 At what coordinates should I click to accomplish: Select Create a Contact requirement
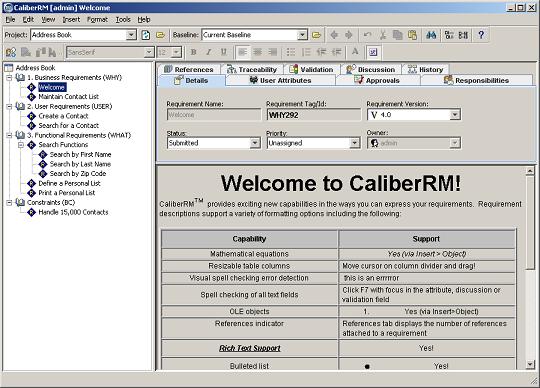[63, 116]
